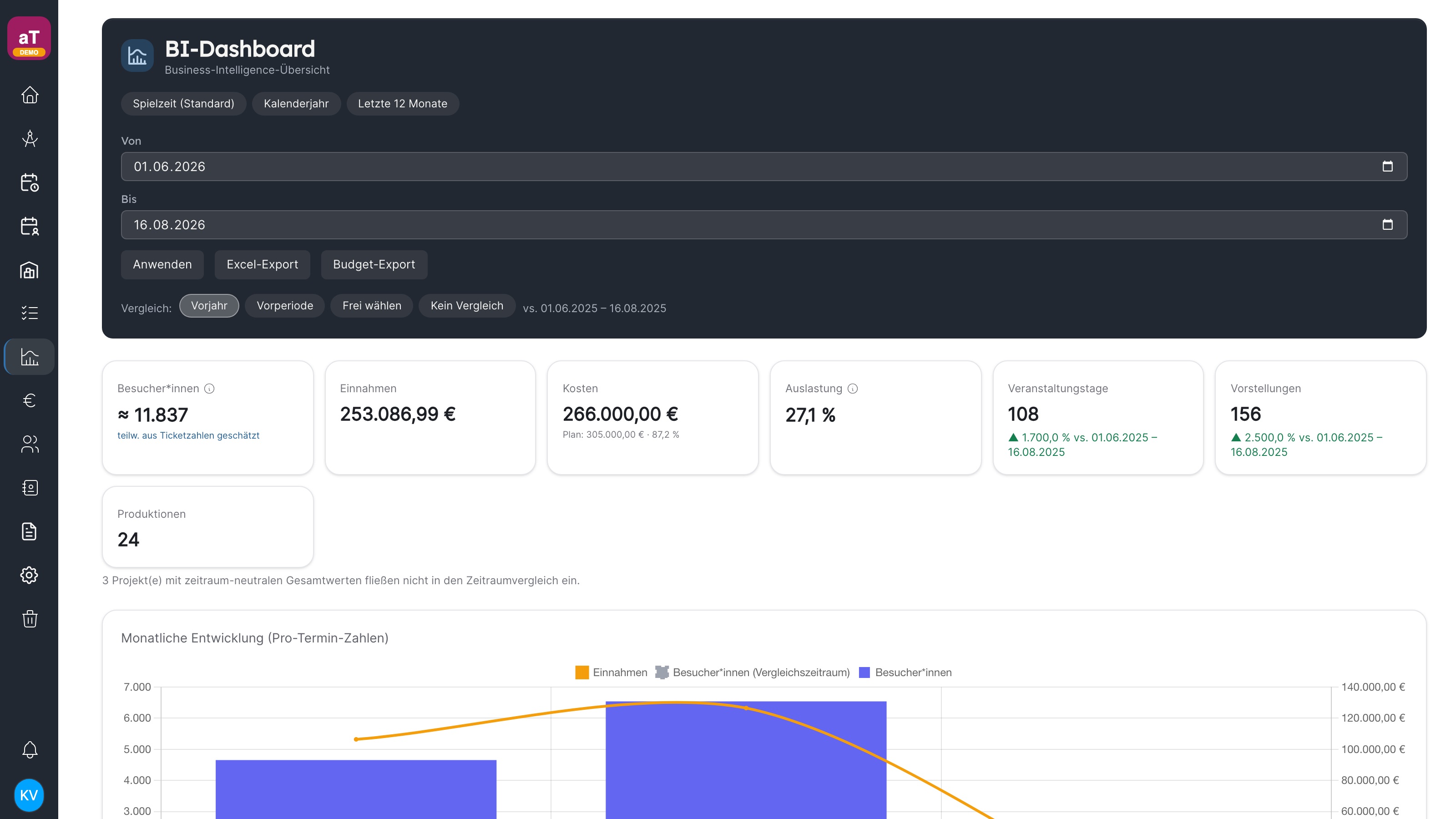The image size is (1456, 819).
Task: Click the Budget-Export button
Action: click(374, 264)
